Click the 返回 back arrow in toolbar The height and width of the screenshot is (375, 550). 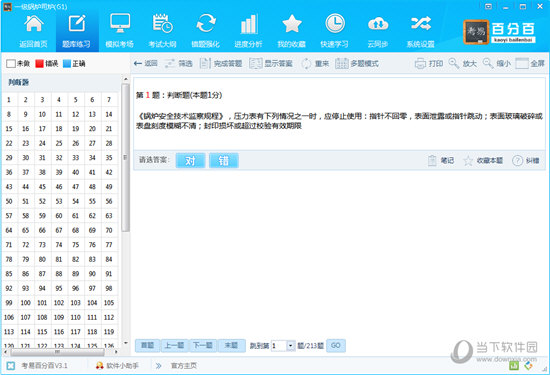146,63
